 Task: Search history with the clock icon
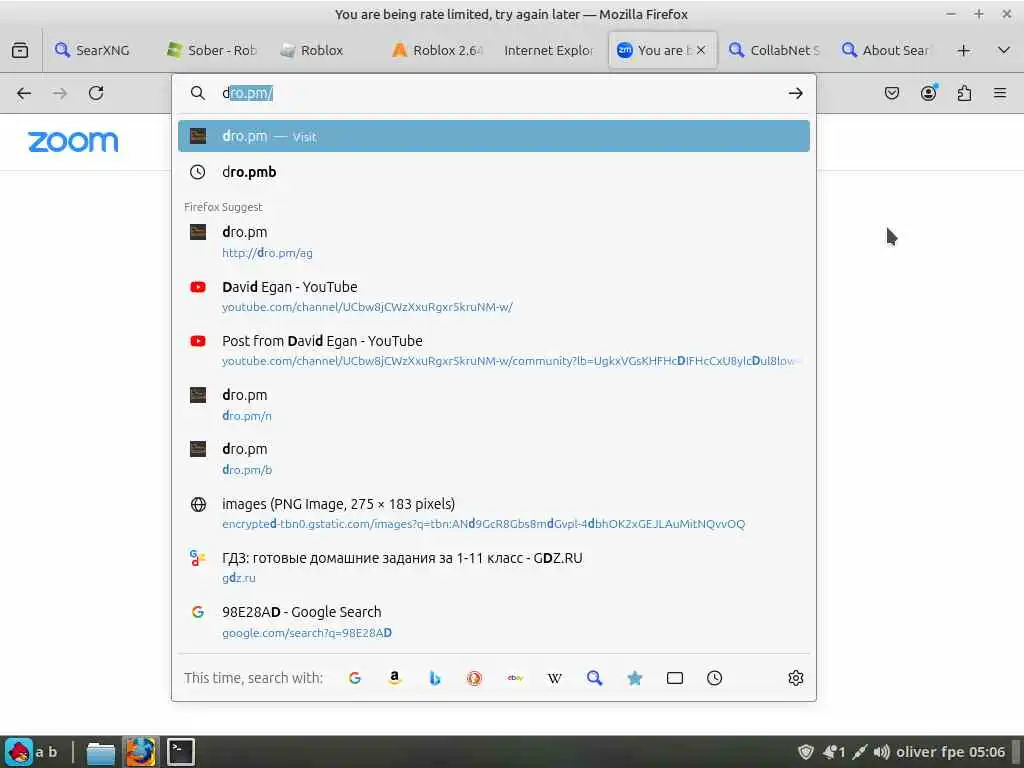pyautogui.click(x=714, y=678)
